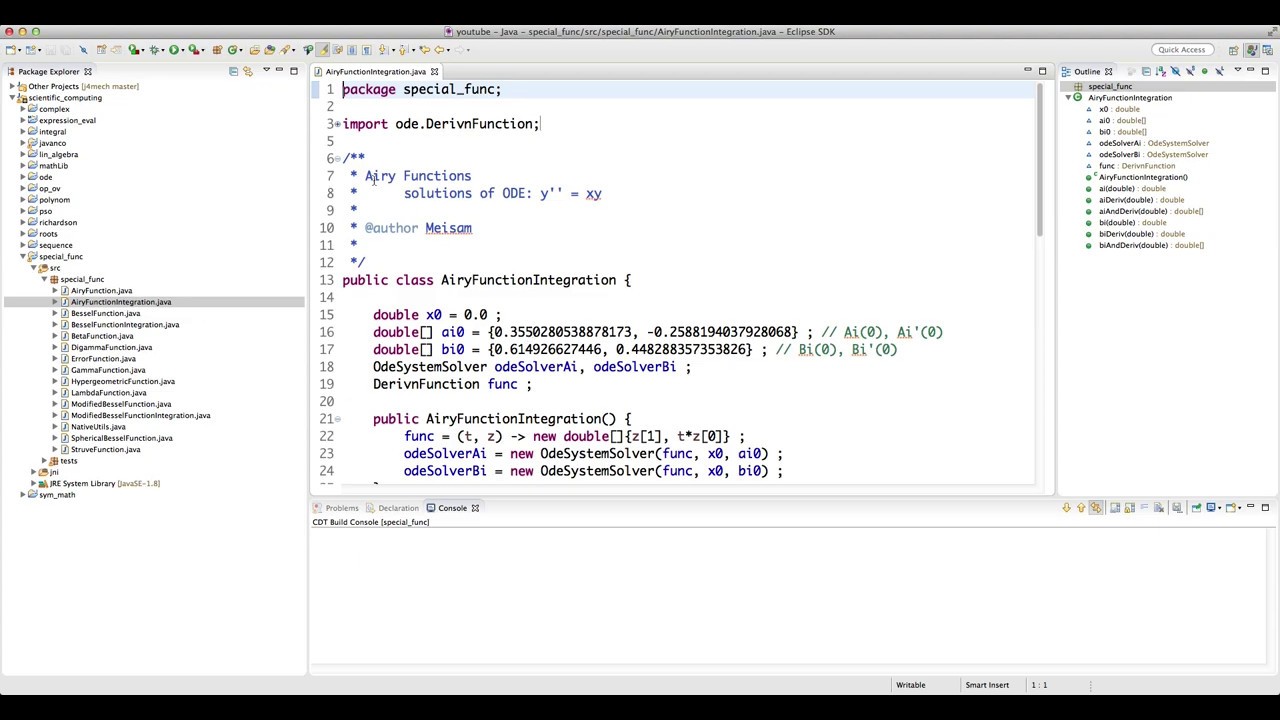Toggle Hide Fields in the Outline view

(x=1175, y=71)
